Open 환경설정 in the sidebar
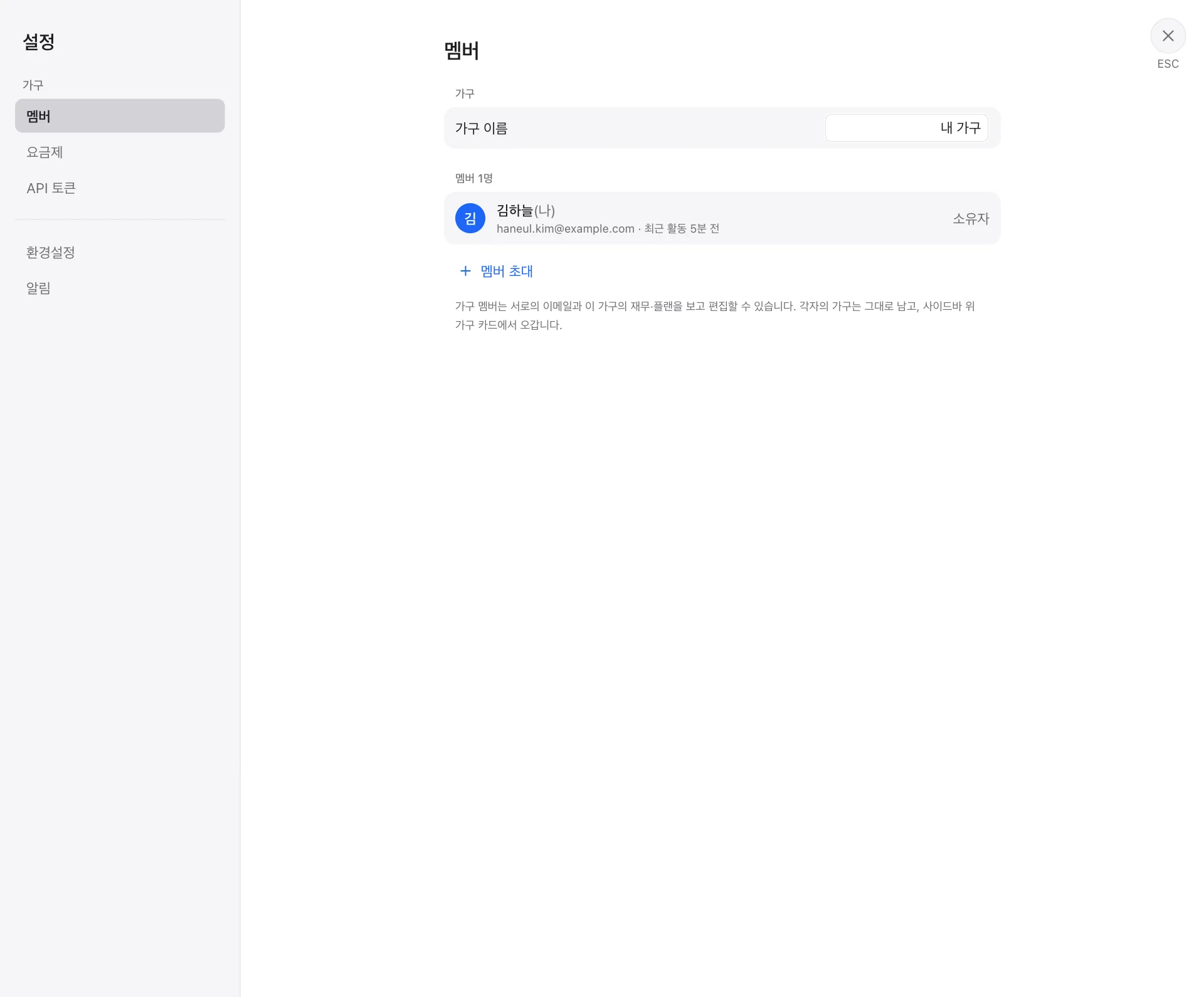This screenshot has height=997, width=1204. [x=120, y=252]
